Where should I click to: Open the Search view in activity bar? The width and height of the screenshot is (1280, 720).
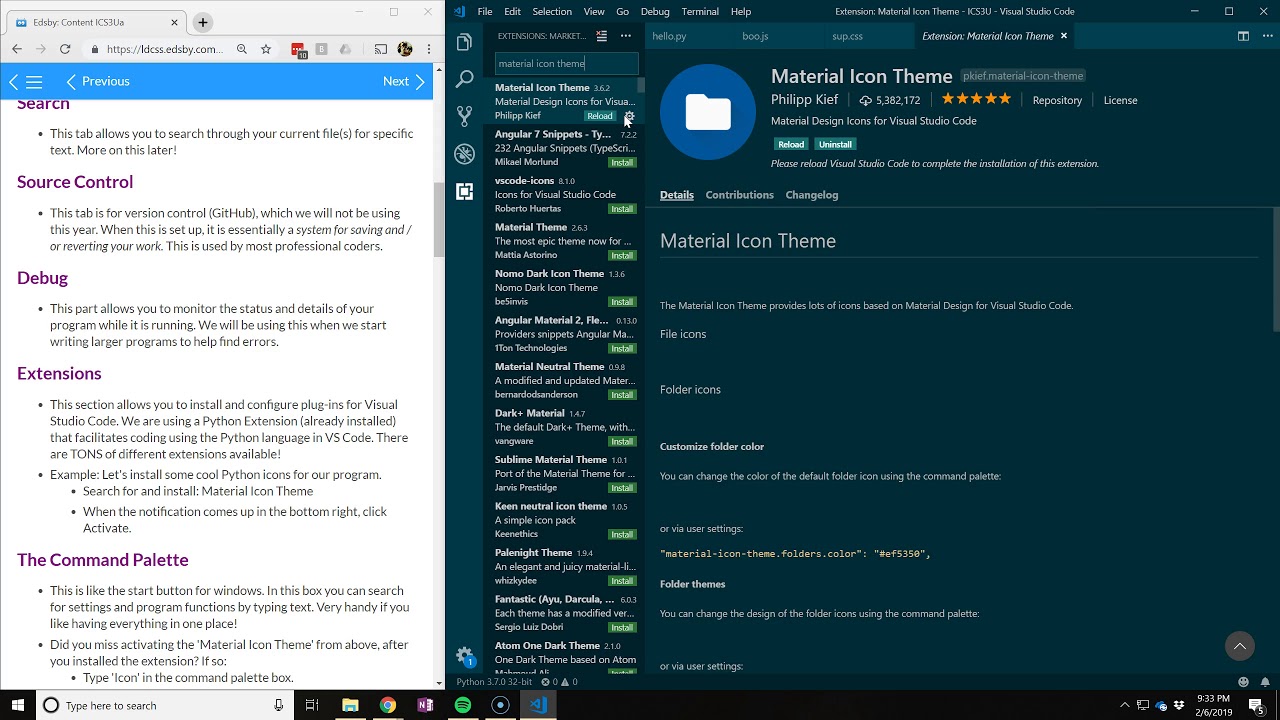(464, 79)
